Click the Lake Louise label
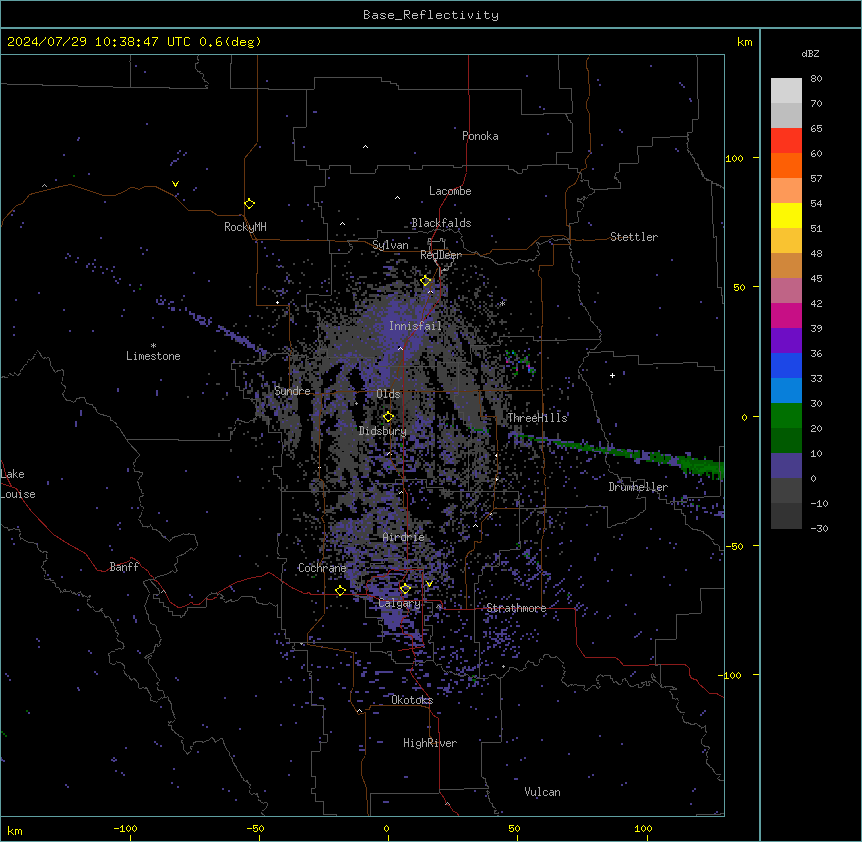This screenshot has height=842, width=862. click(18, 484)
